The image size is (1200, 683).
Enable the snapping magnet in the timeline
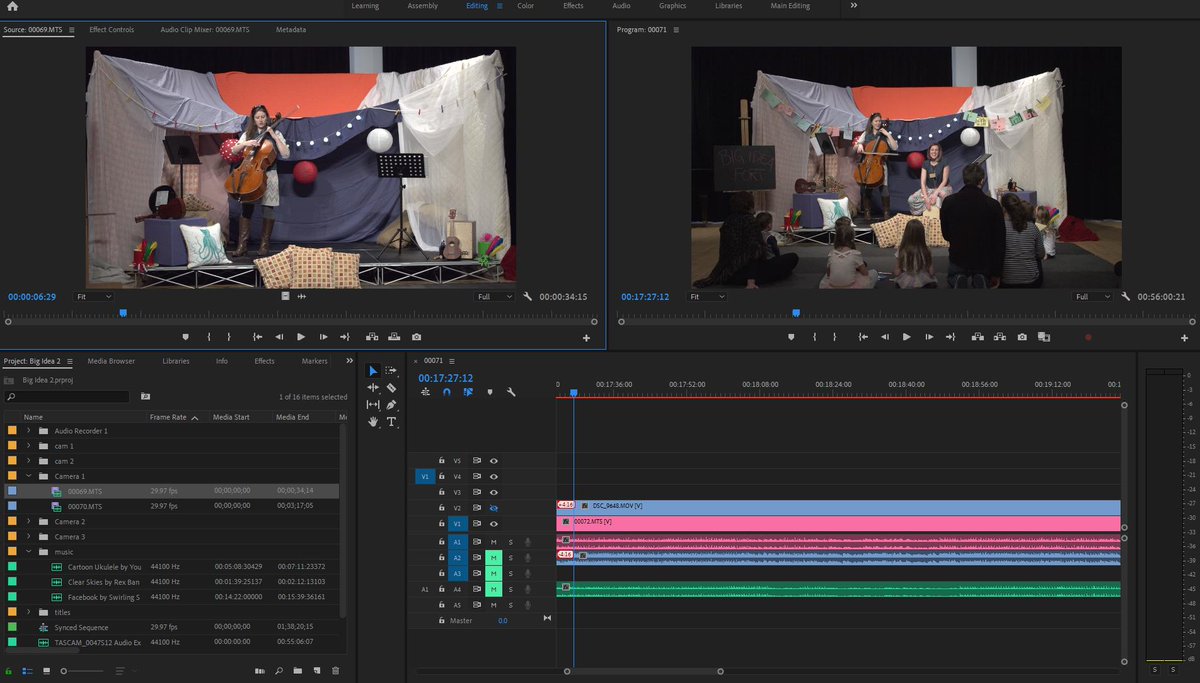click(x=447, y=392)
